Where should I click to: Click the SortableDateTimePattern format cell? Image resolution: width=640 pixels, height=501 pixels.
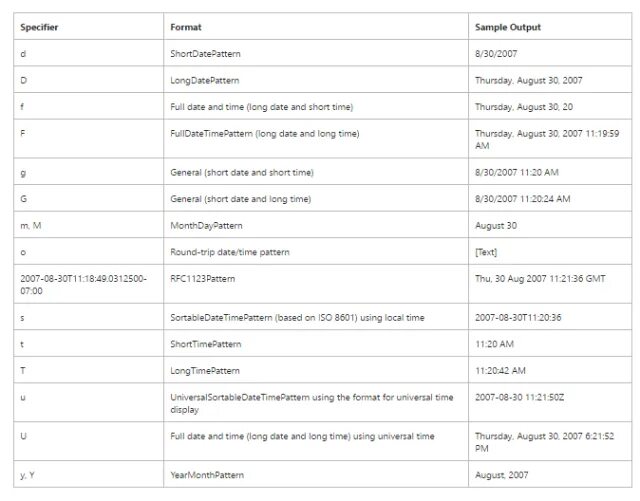297,317
